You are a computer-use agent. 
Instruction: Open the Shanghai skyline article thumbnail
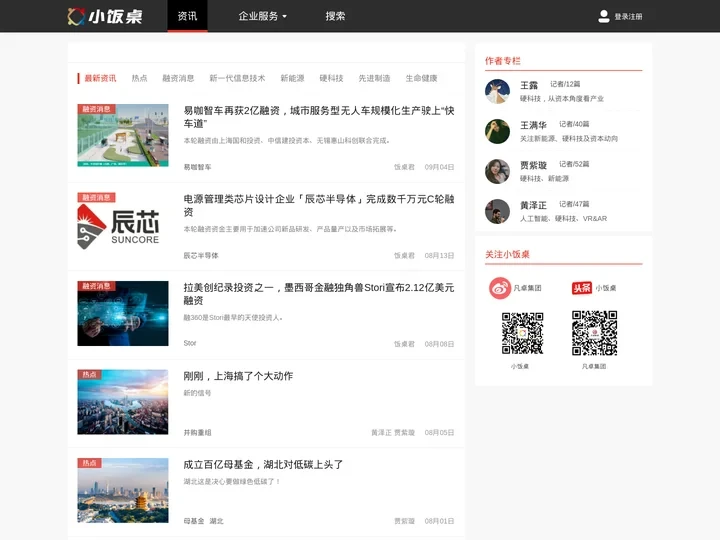[123, 402]
